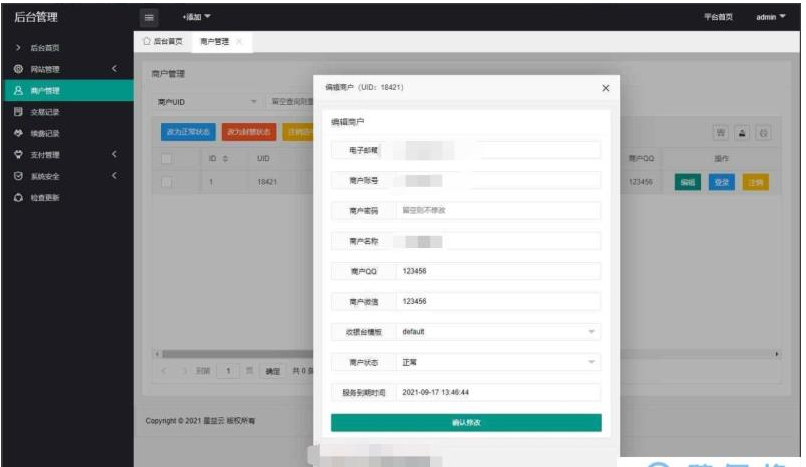
Task: Switch to the 后台首页 tab
Action: (x=162, y=41)
